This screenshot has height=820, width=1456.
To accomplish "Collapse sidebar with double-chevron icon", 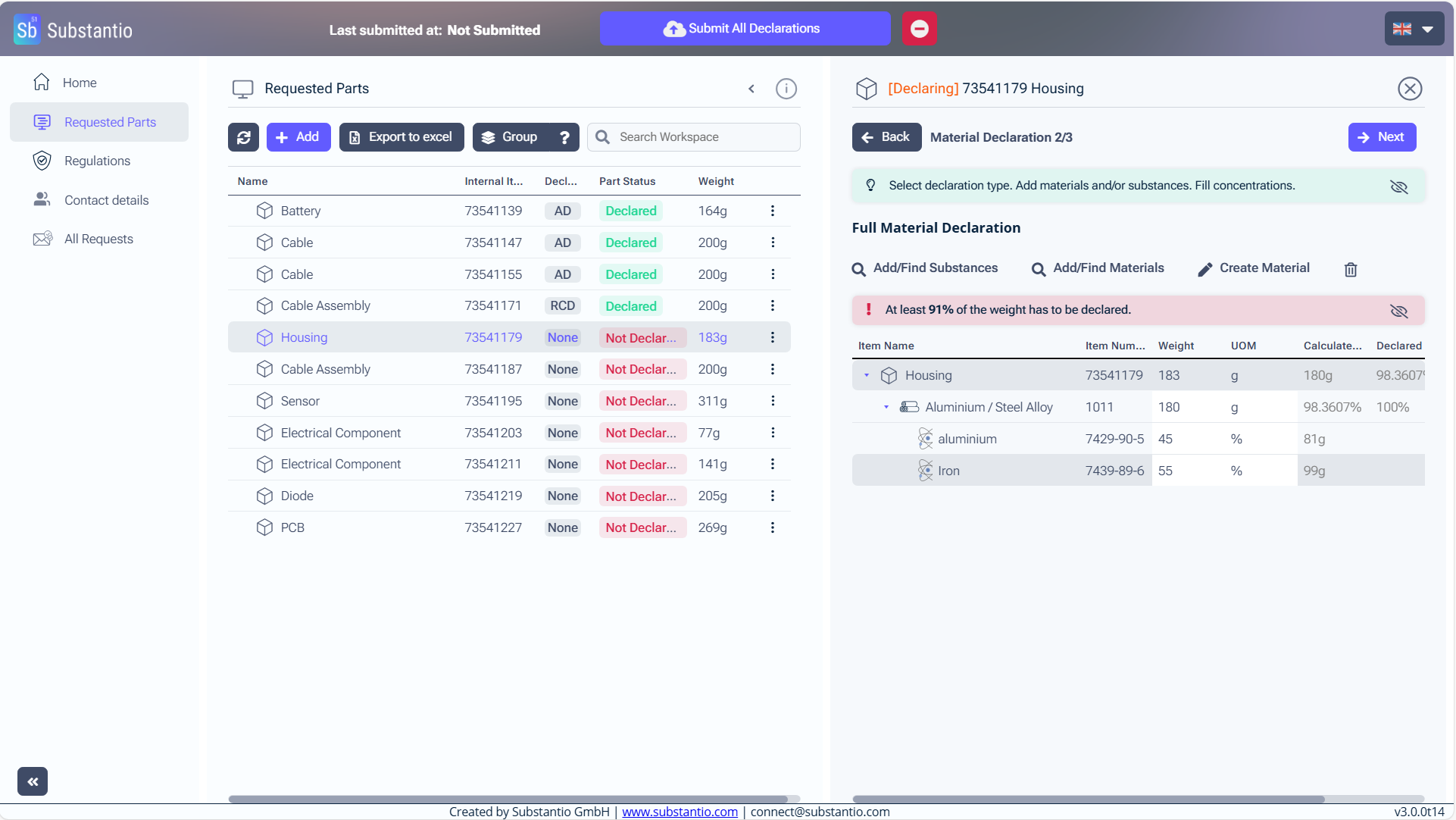I will pos(33,781).
